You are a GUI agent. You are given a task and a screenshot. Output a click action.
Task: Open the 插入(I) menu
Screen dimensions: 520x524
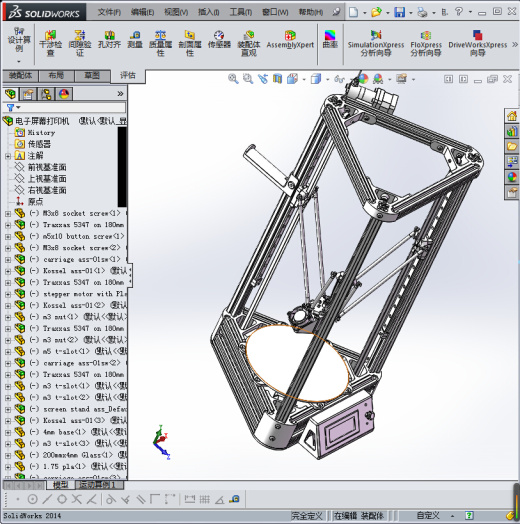point(209,12)
